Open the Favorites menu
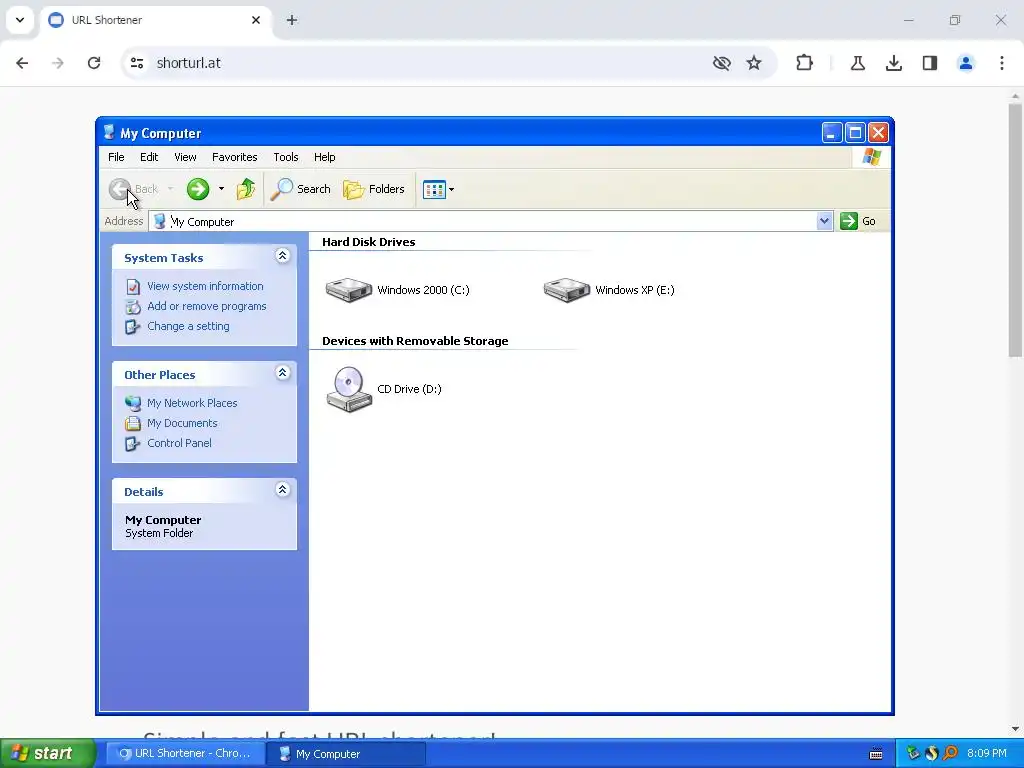 (234, 157)
